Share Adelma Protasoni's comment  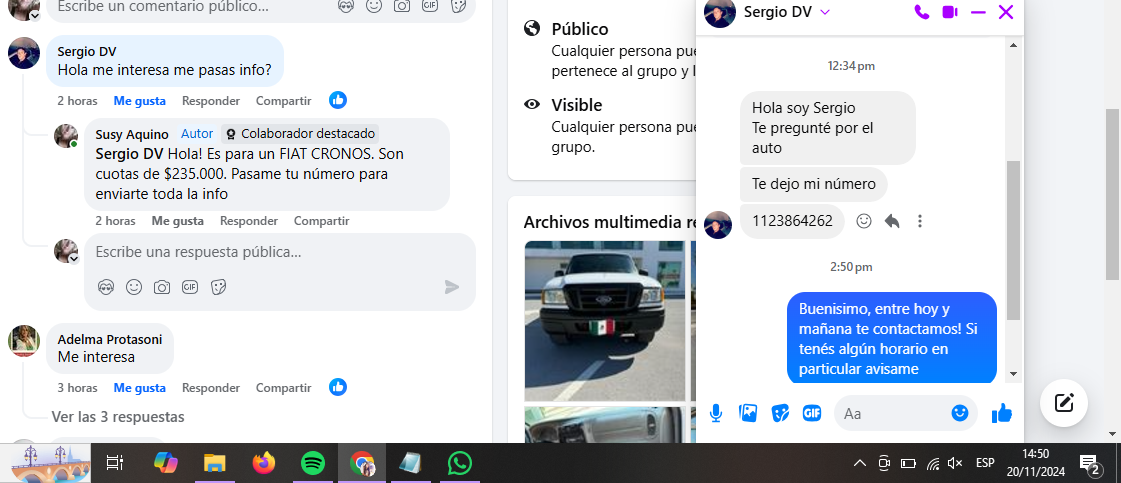click(284, 388)
